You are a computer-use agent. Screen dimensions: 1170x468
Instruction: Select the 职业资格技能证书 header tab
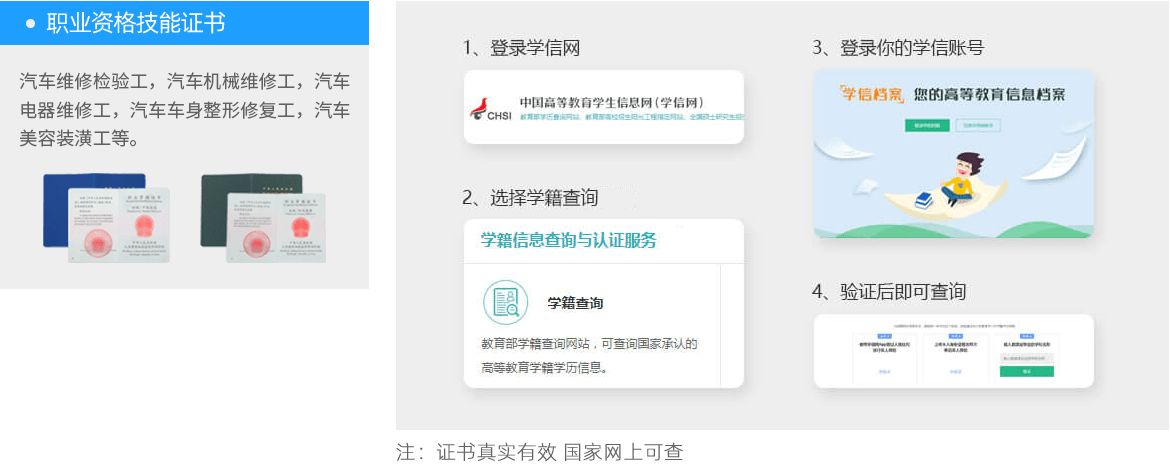pos(184,23)
